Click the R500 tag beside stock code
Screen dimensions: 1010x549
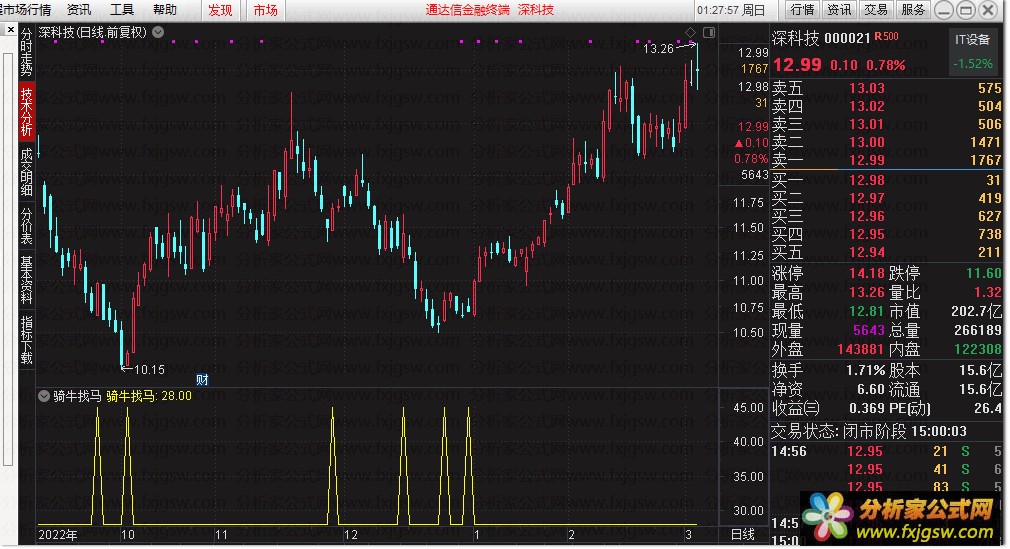tap(886, 37)
